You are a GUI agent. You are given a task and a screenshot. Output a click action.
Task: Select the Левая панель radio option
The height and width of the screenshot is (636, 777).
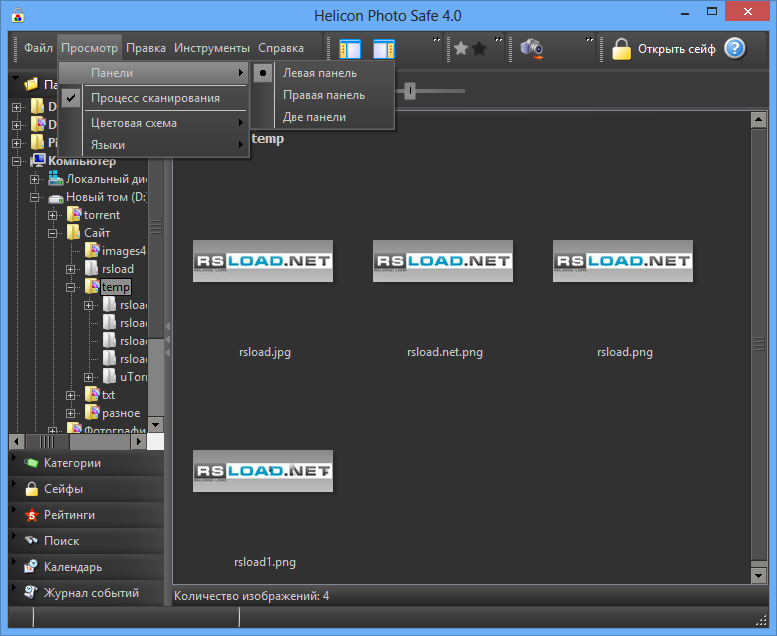pos(324,73)
